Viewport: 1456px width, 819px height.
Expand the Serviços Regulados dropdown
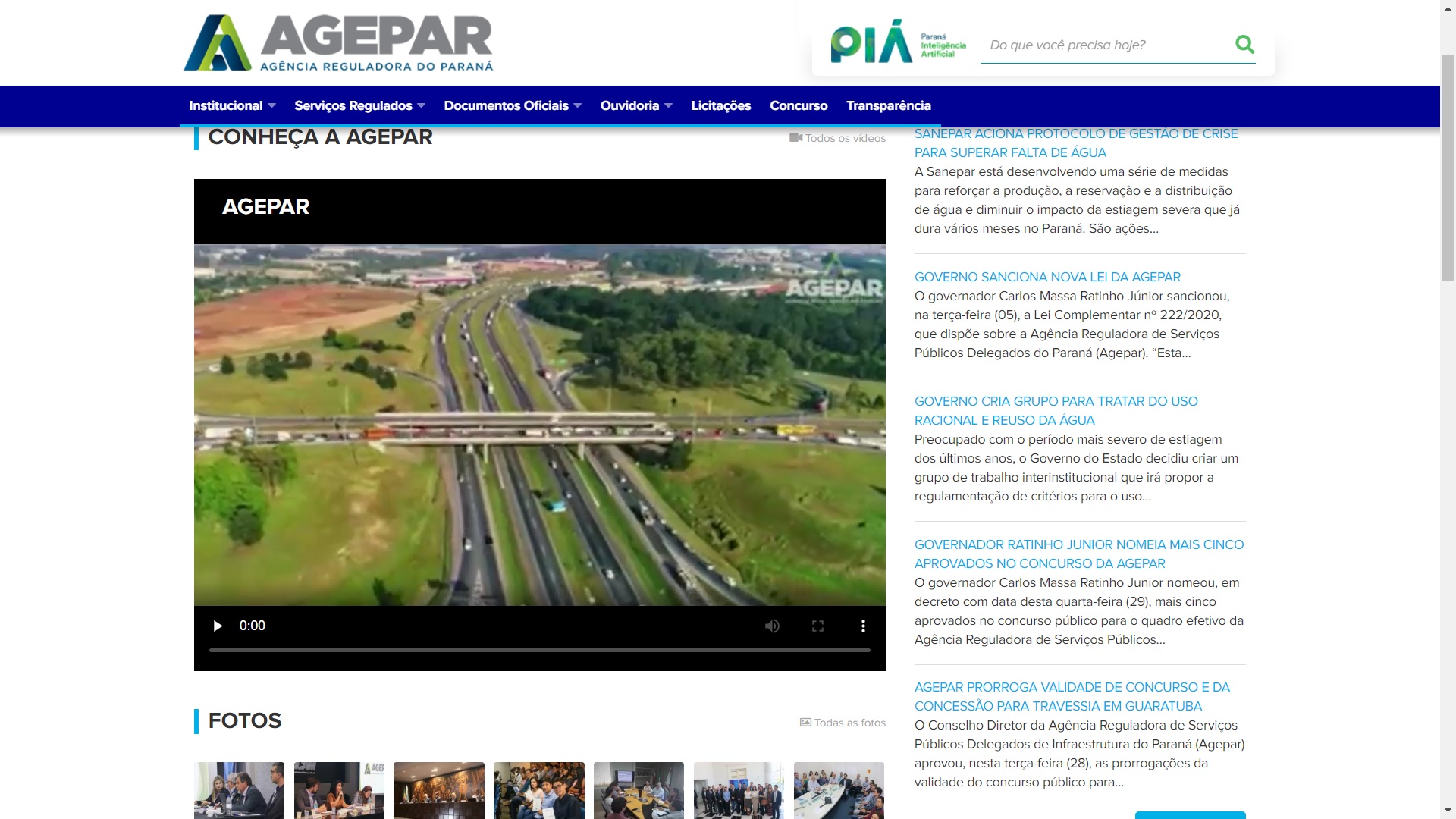tap(359, 105)
